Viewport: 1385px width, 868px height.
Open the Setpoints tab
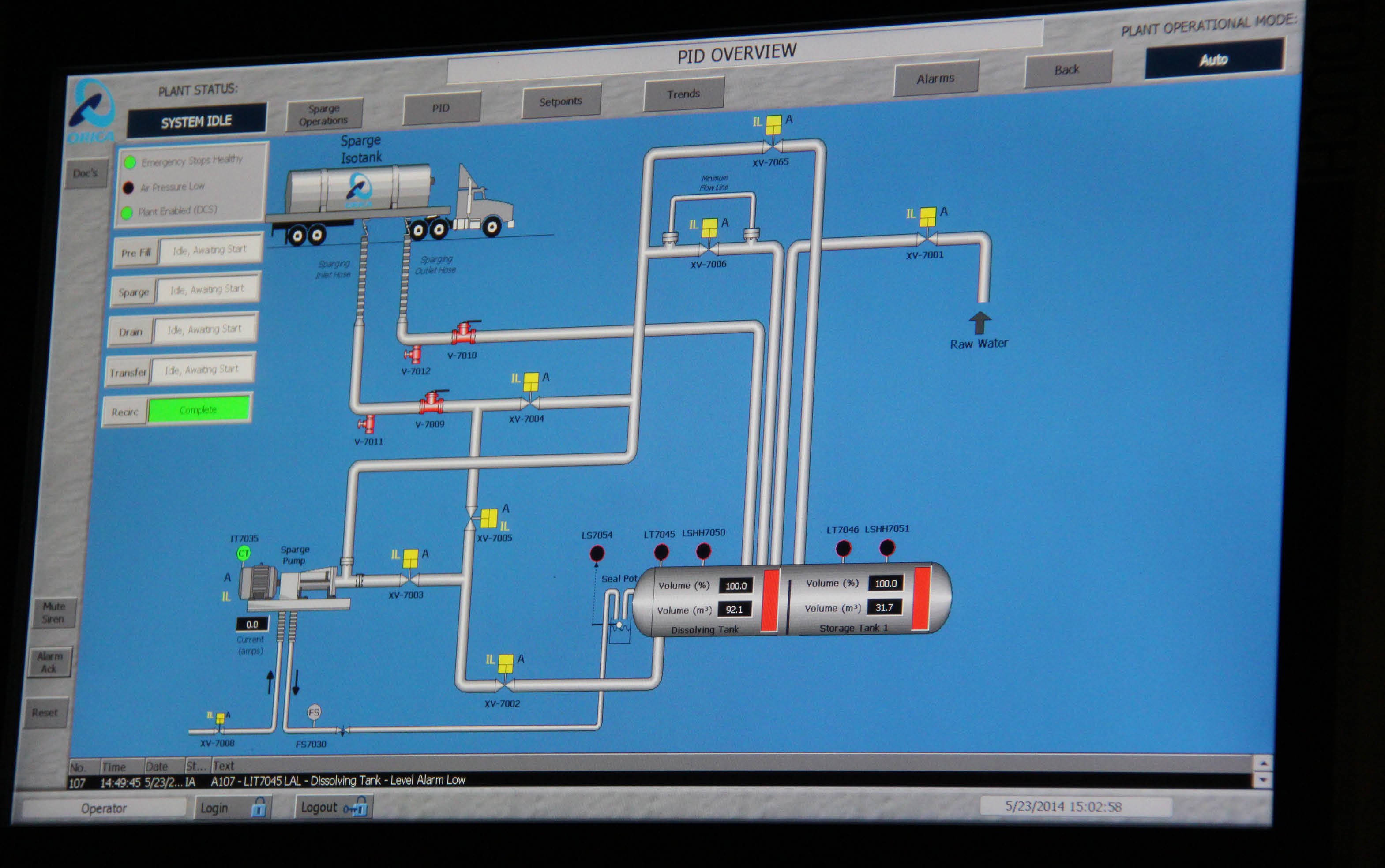[x=561, y=101]
